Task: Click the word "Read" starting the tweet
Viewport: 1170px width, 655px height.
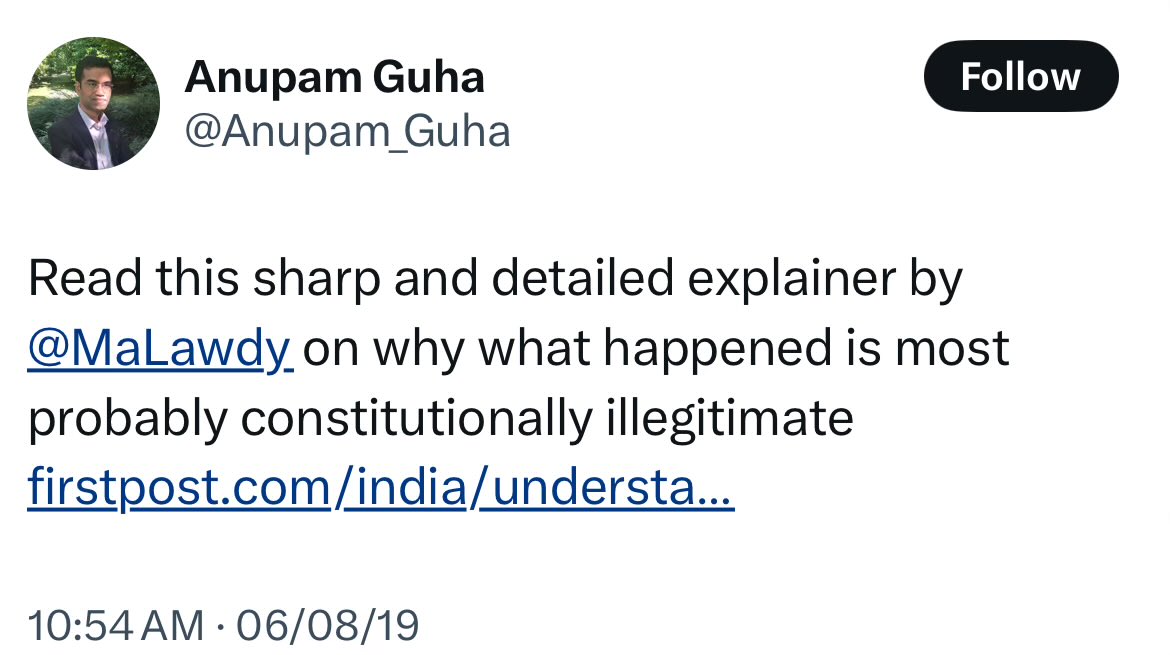Action: 84,280
